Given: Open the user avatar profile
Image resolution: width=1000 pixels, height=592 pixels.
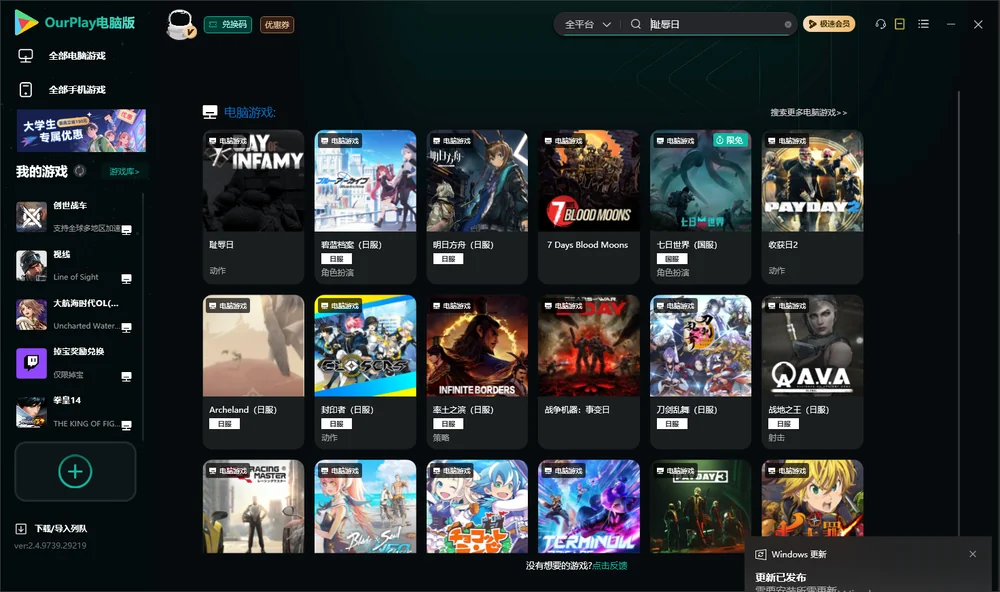Looking at the screenshot, I should pos(180,24).
